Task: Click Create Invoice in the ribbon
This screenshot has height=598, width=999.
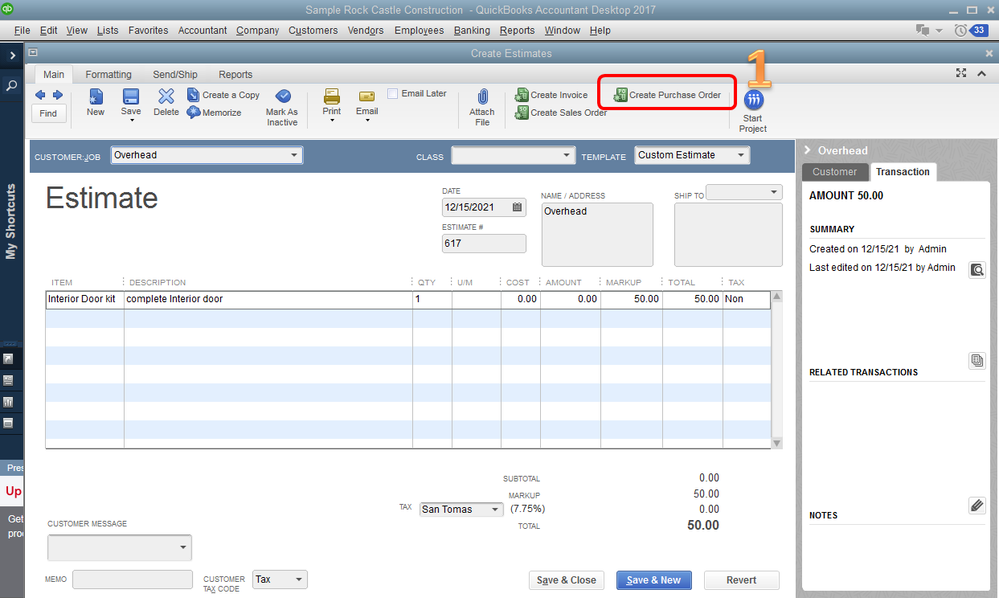Action: point(552,95)
